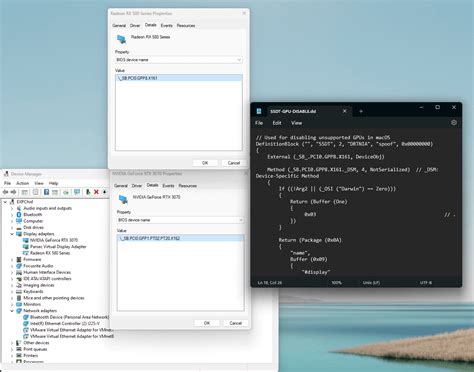Switch to Events tab in Radeon properties

click(x=167, y=25)
